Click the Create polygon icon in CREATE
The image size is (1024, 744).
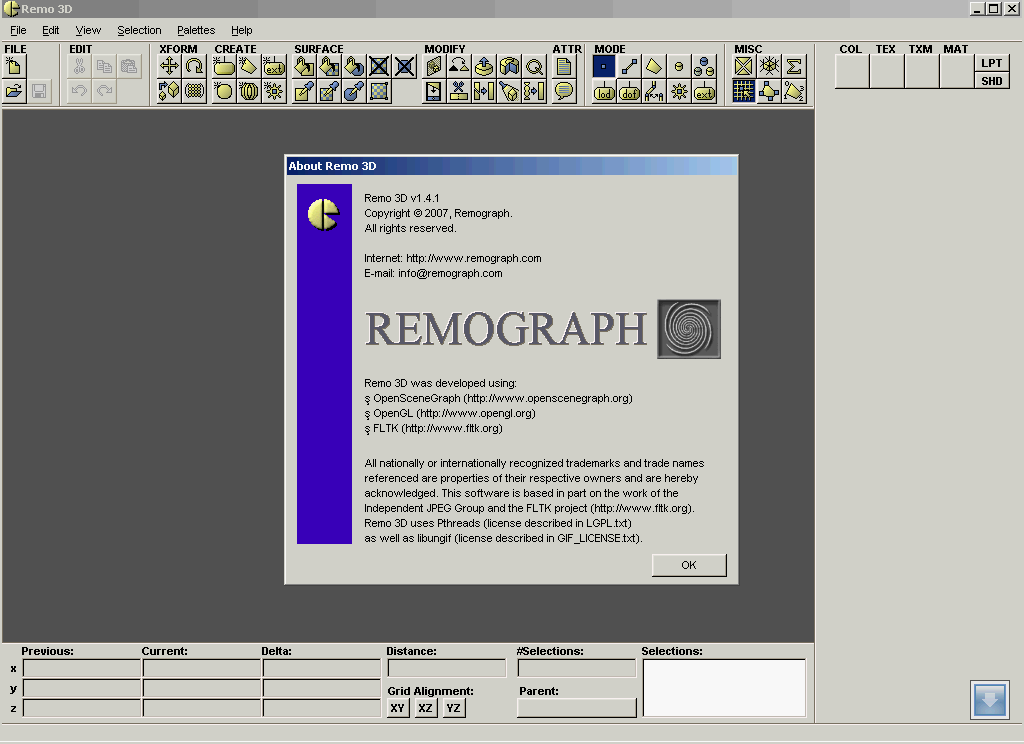pyautogui.click(x=248, y=66)
